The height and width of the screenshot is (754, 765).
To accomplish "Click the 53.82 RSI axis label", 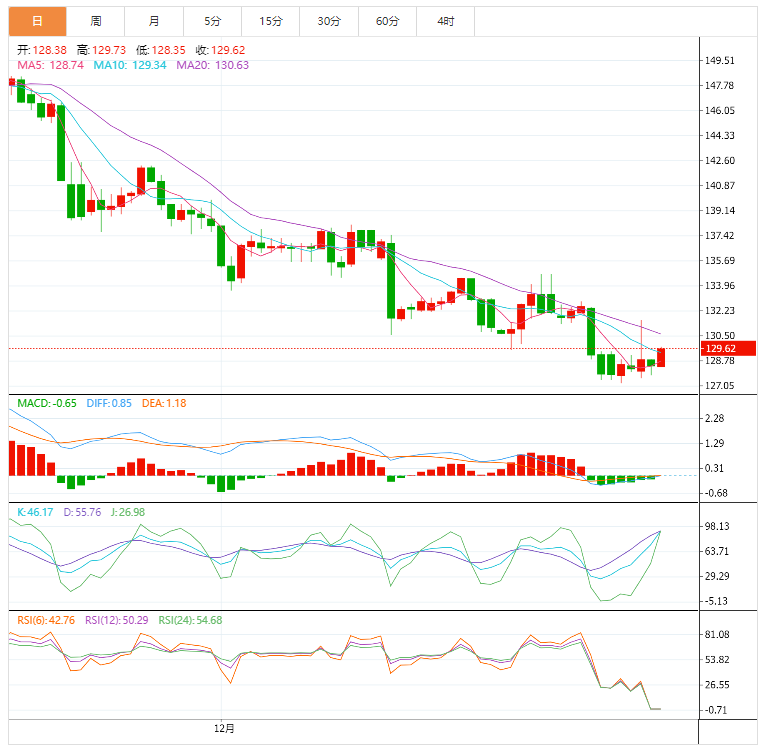I will [x=717, y=660].
